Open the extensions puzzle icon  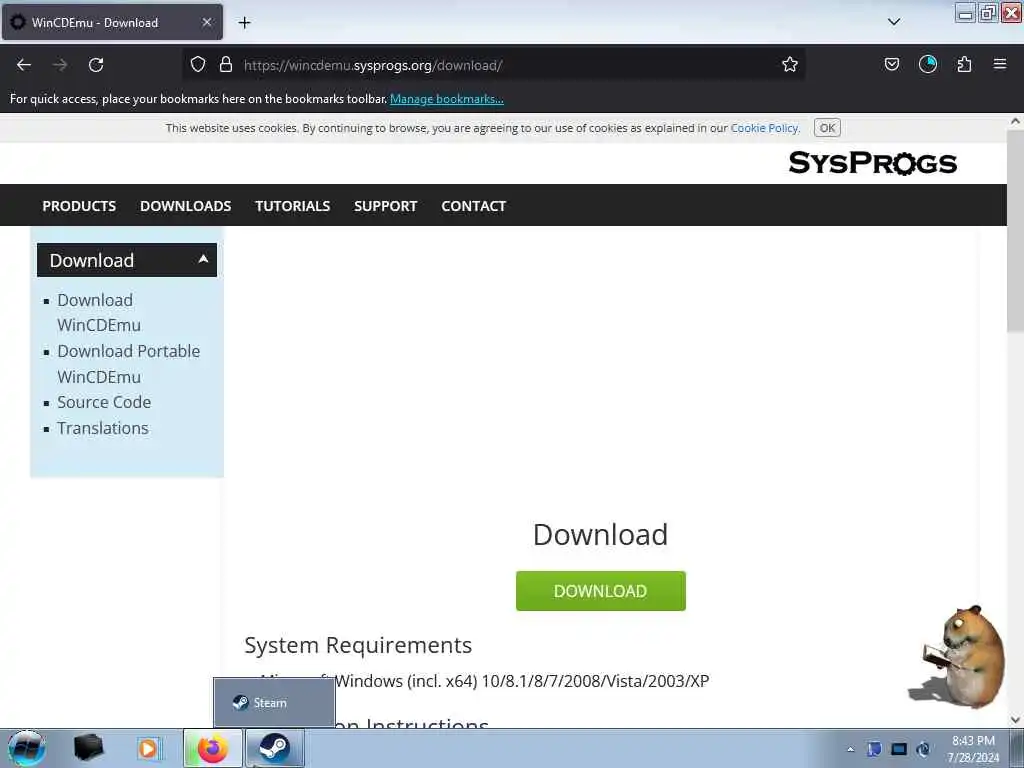pos(964,64)
